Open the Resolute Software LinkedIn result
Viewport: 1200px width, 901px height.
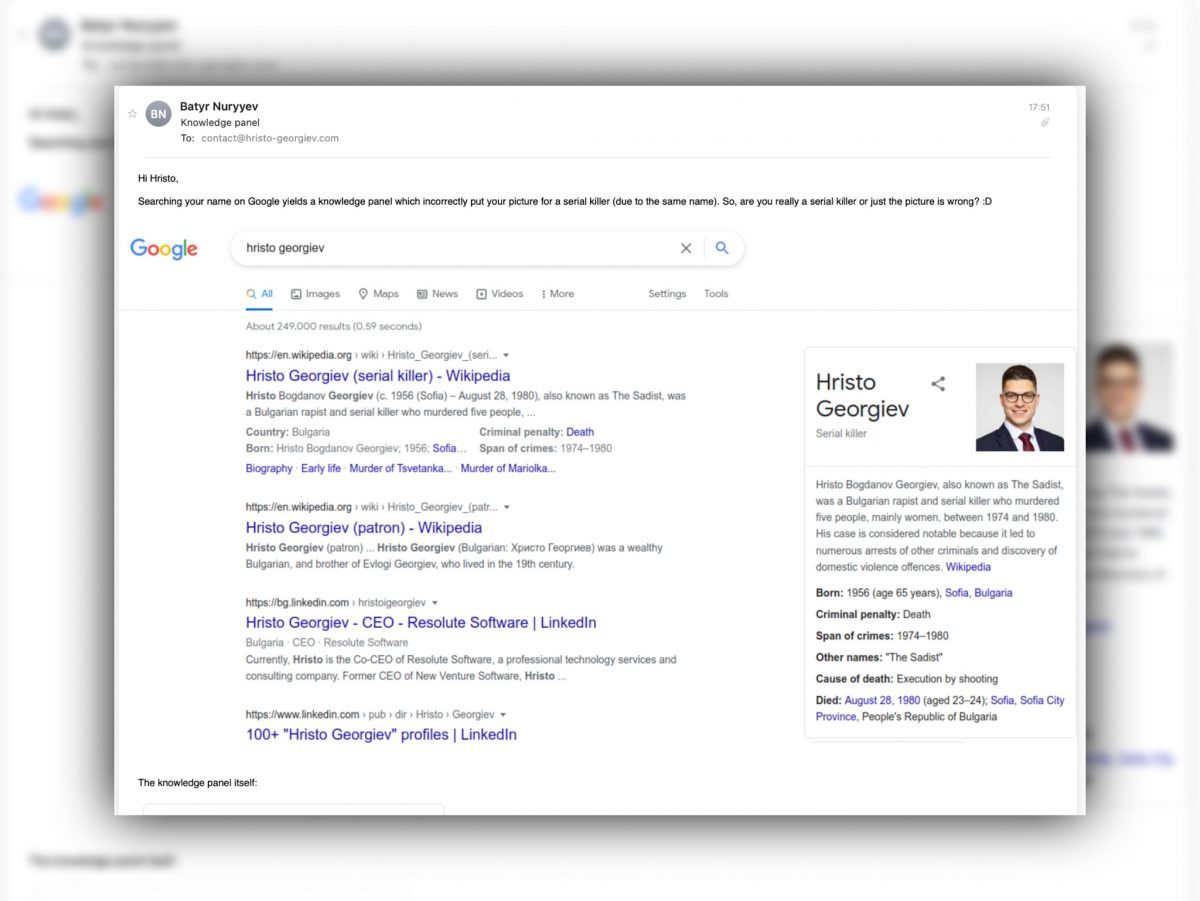421,623
